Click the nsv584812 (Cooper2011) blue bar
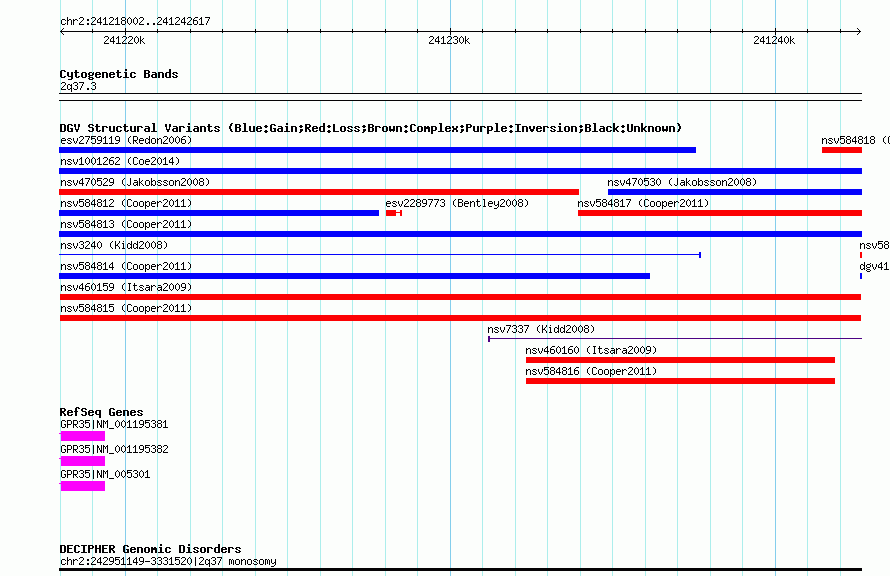Viewport: 890px width, 576px height. 219,213
